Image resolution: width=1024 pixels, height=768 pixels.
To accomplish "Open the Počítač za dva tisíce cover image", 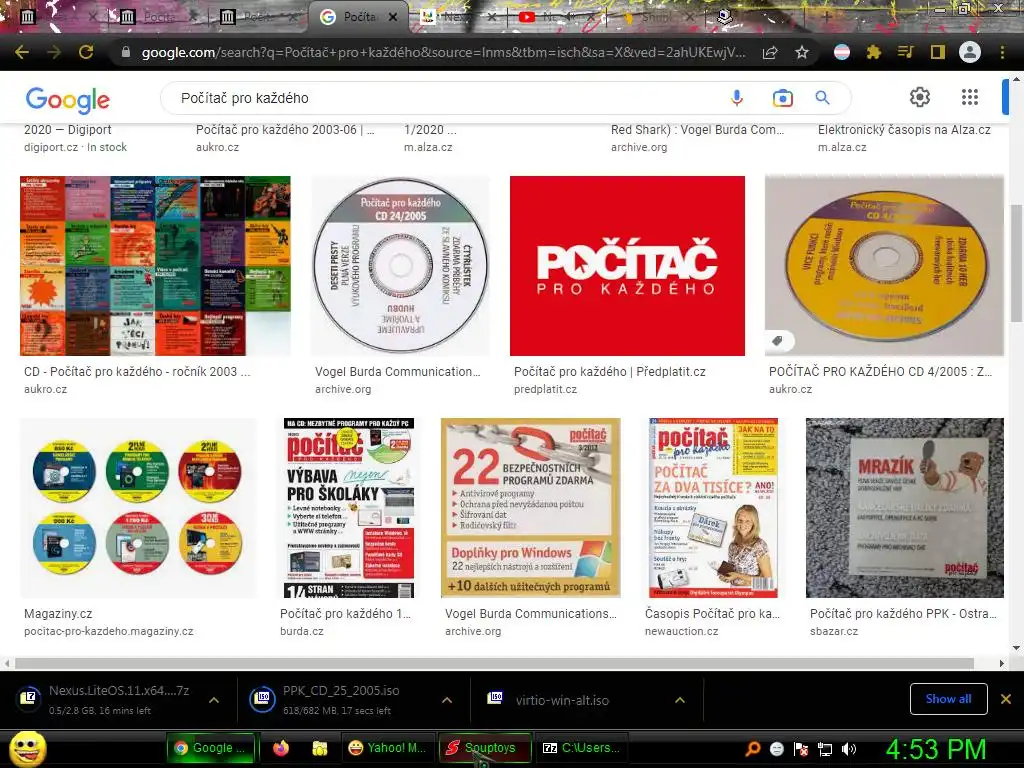I will pyautogui.click(x=713, y=508).
